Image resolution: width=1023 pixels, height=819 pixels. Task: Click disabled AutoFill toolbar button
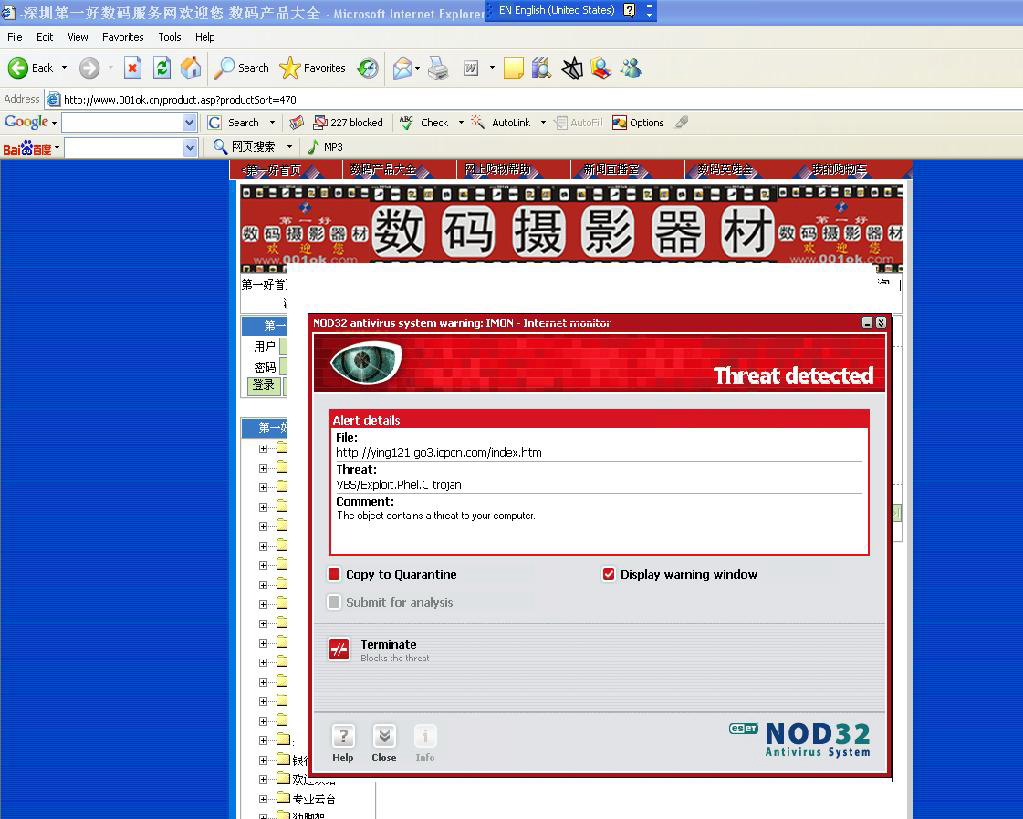[578, 122]
